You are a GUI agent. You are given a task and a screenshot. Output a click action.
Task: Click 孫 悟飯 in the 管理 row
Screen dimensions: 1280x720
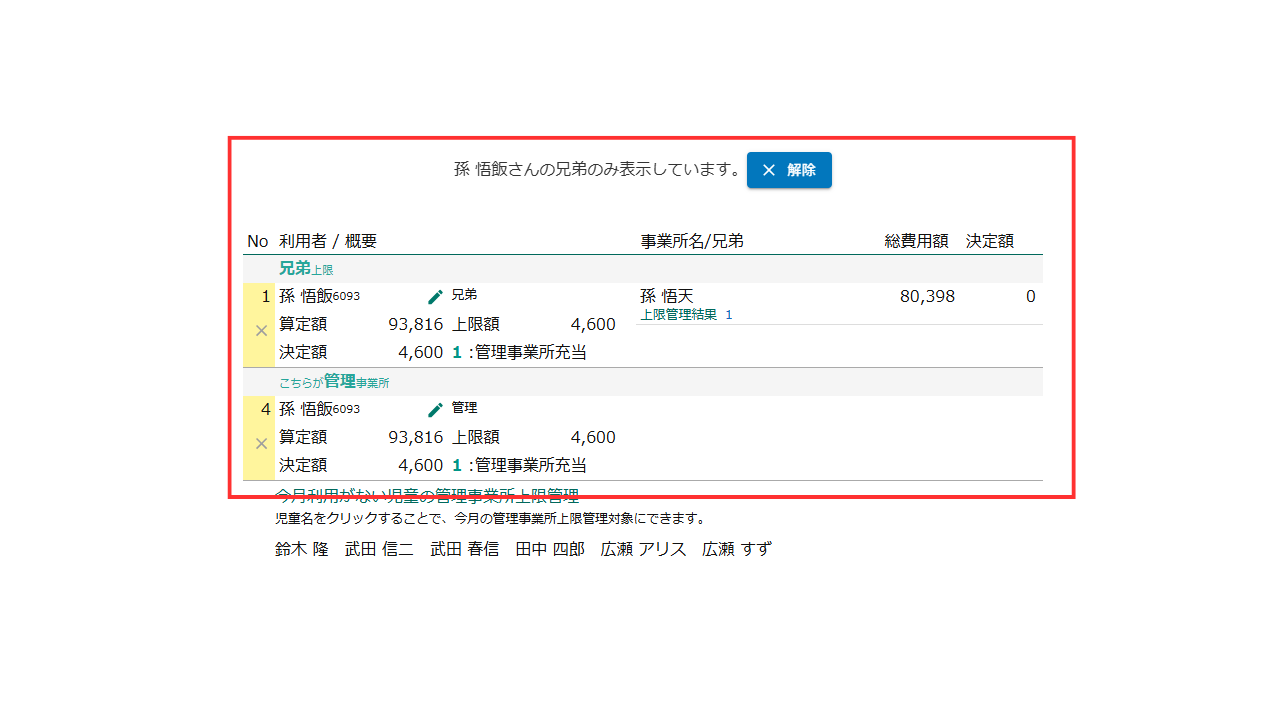(305, 409)
